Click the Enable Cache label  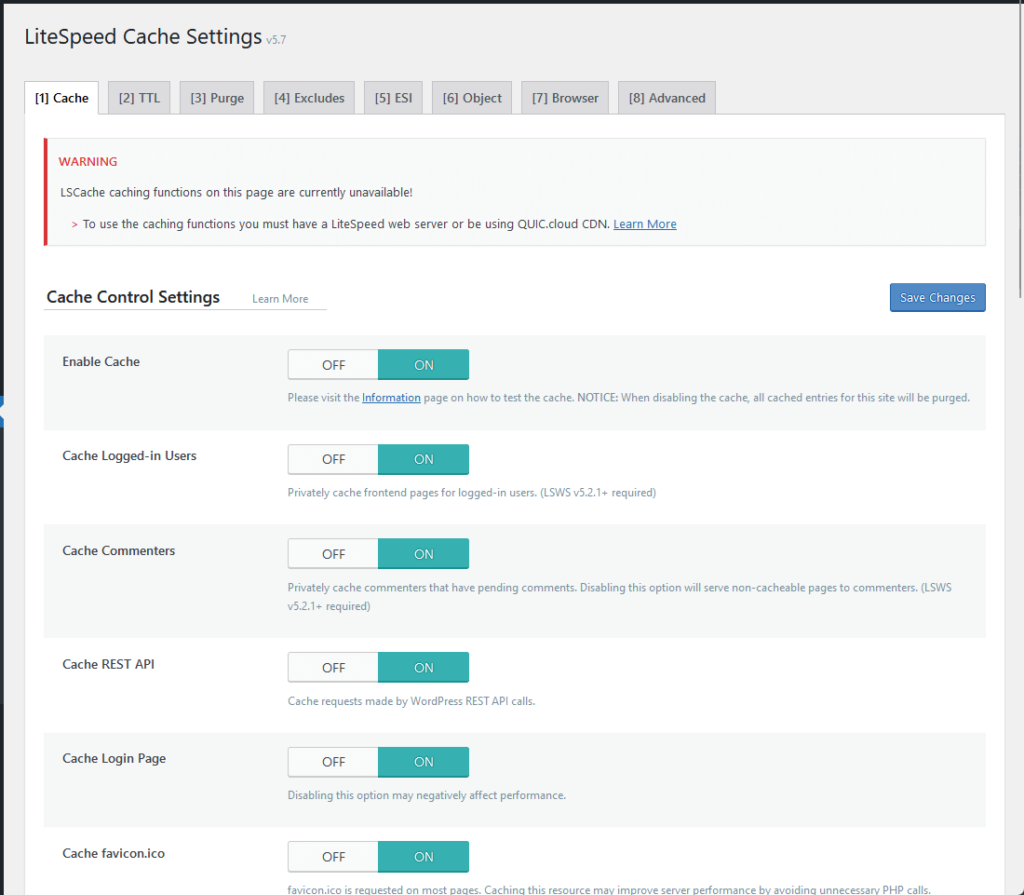(101, 361)
